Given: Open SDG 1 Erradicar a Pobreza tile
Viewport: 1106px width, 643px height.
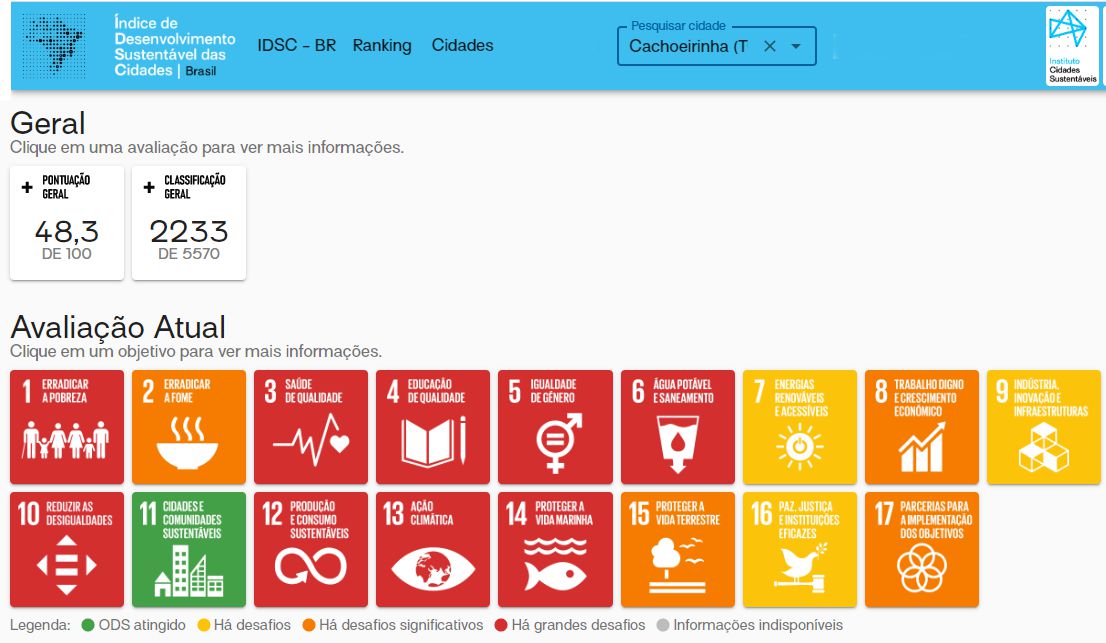Looking at the screenshot, I should [67, 427].
